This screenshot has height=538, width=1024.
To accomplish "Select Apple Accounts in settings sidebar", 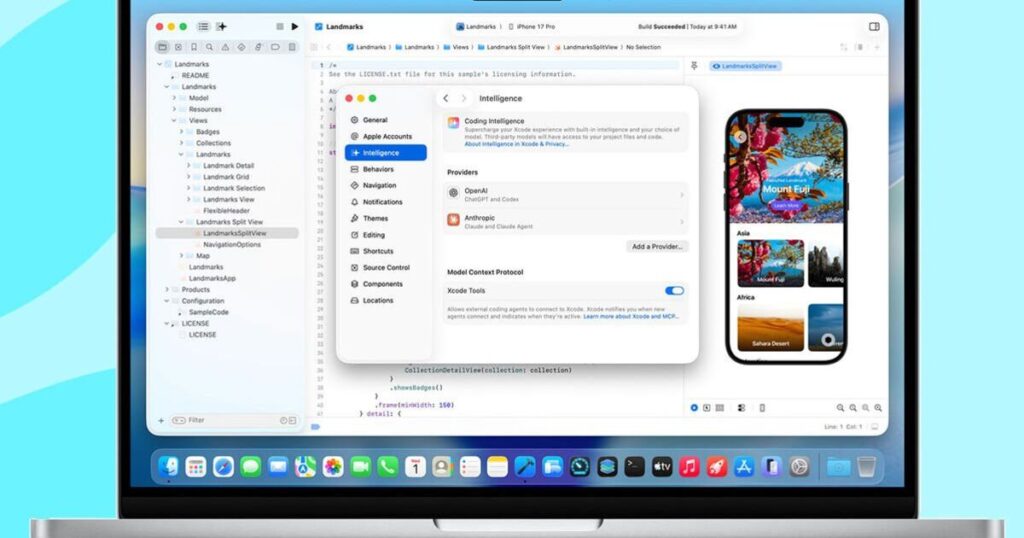I will tap(386, 136).
